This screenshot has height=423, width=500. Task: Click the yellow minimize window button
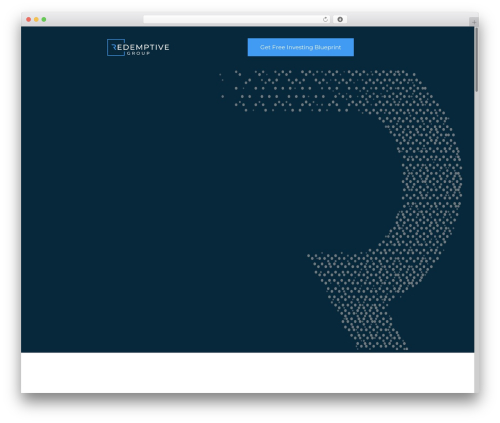[36, 19]
